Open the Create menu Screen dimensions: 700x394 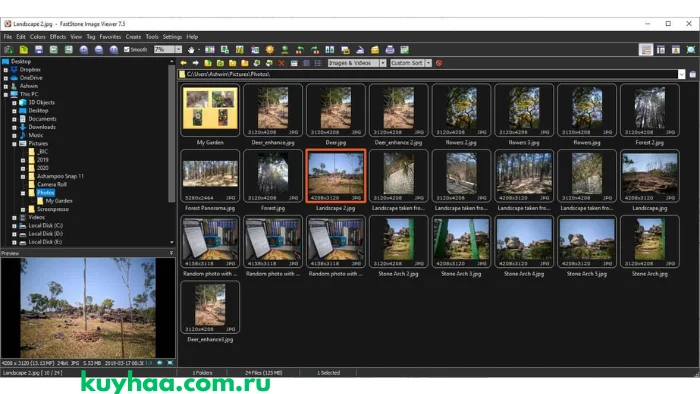(133, 37)
